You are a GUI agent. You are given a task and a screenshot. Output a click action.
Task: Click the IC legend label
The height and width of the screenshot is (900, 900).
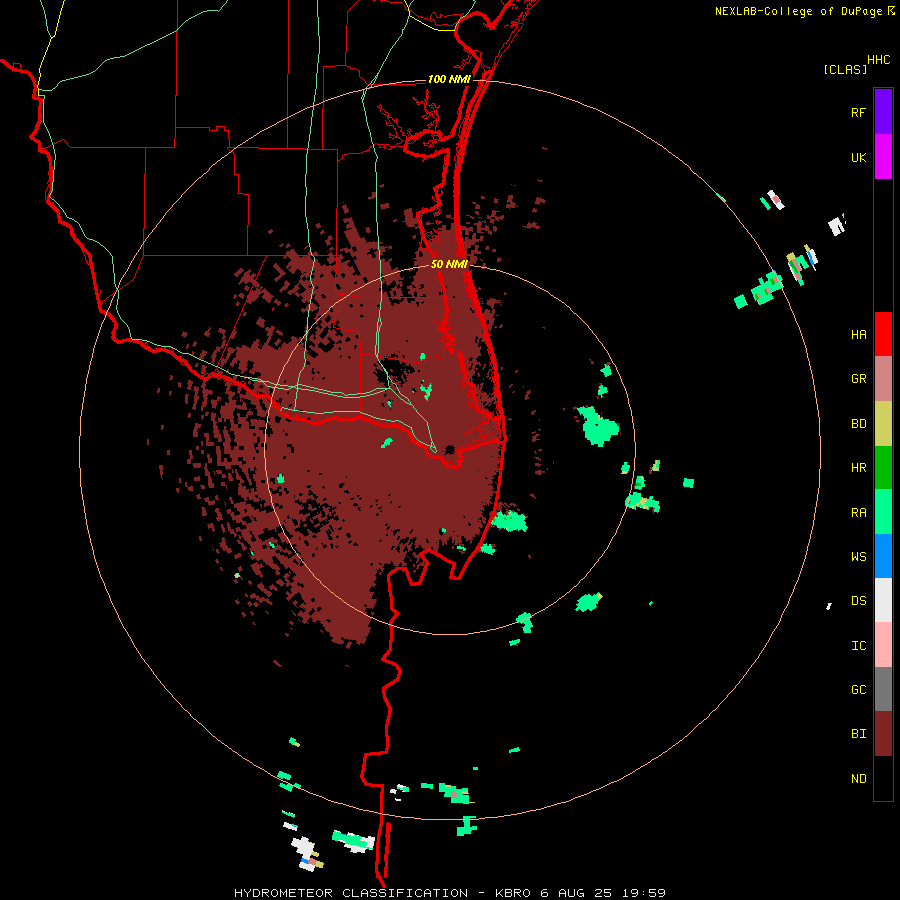point(858,646)
